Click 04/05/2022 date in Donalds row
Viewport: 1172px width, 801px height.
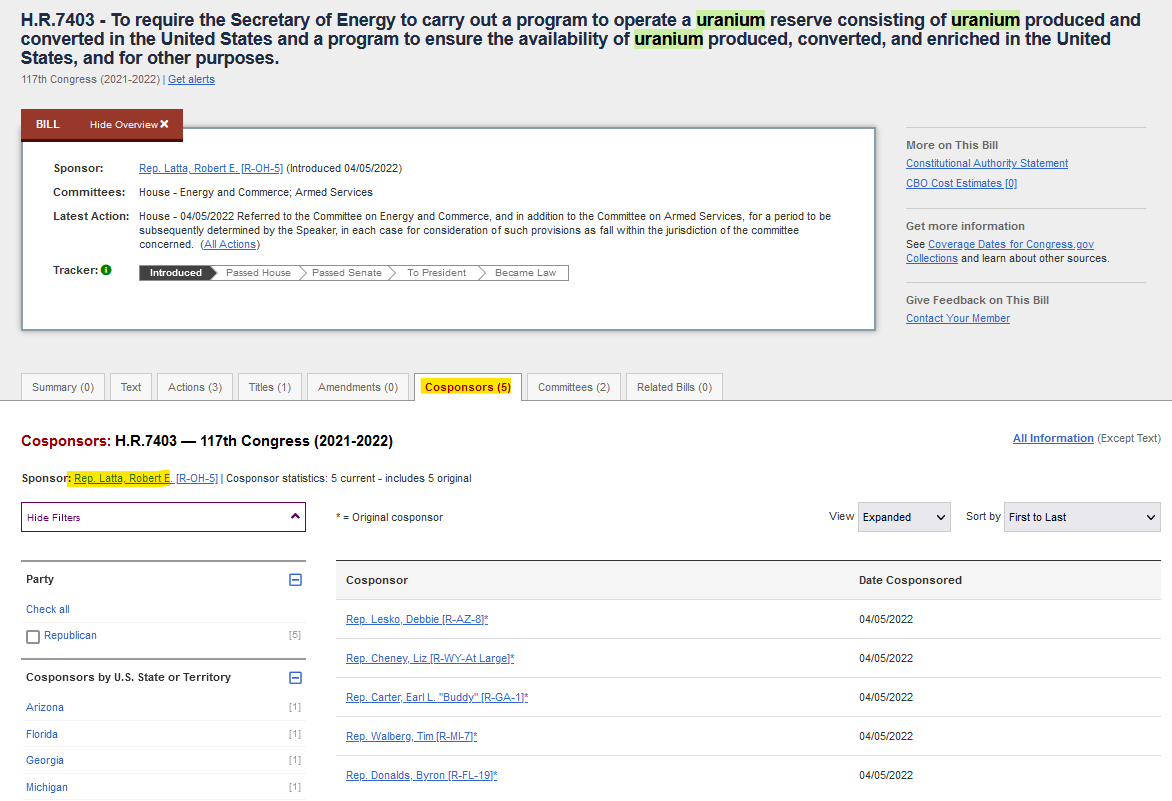(886, 775)
